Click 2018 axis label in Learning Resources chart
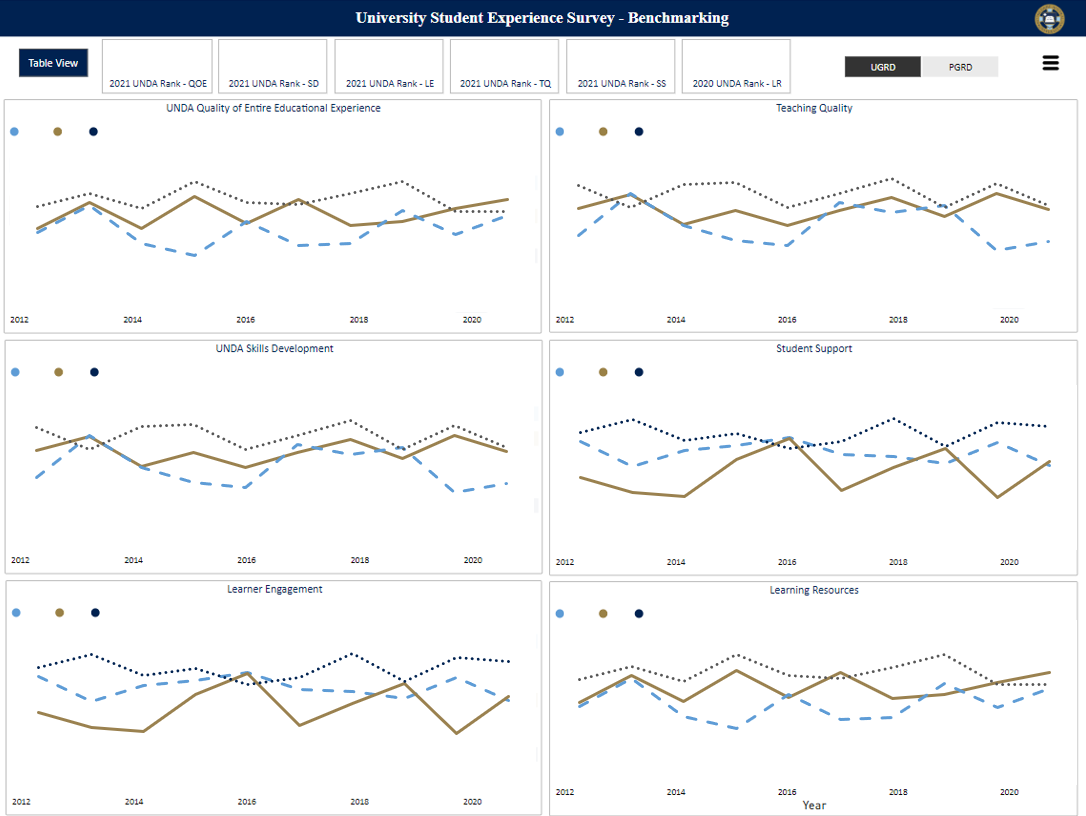Viewport: 1086px width, 816px height. (898, 792)
